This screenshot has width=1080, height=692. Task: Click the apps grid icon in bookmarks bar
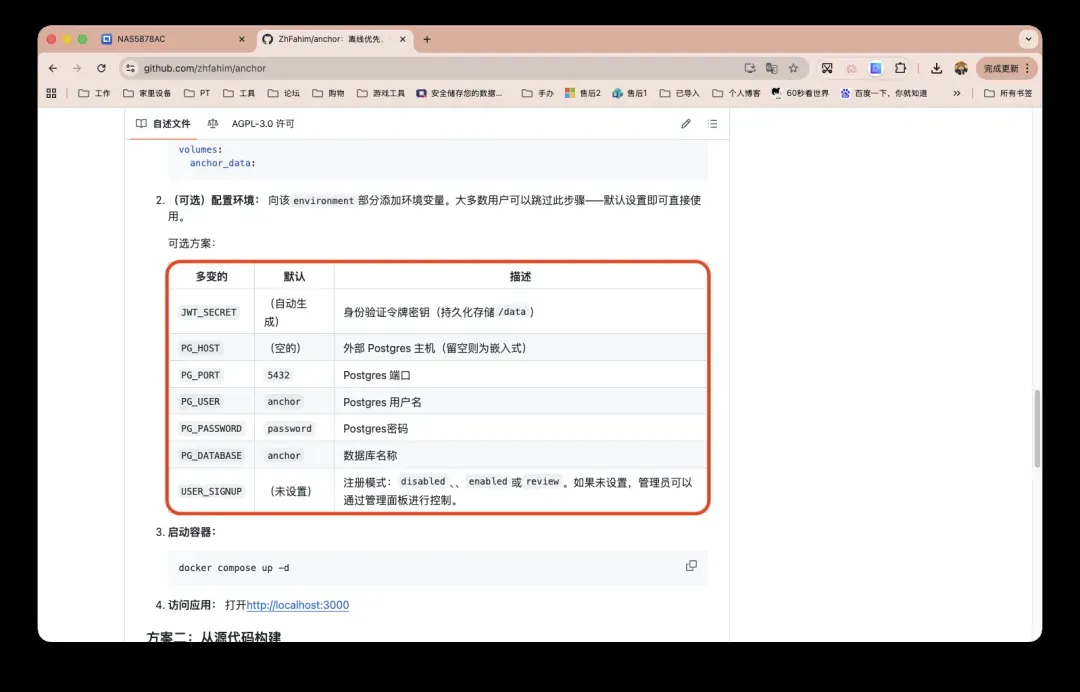coord(52,93)
